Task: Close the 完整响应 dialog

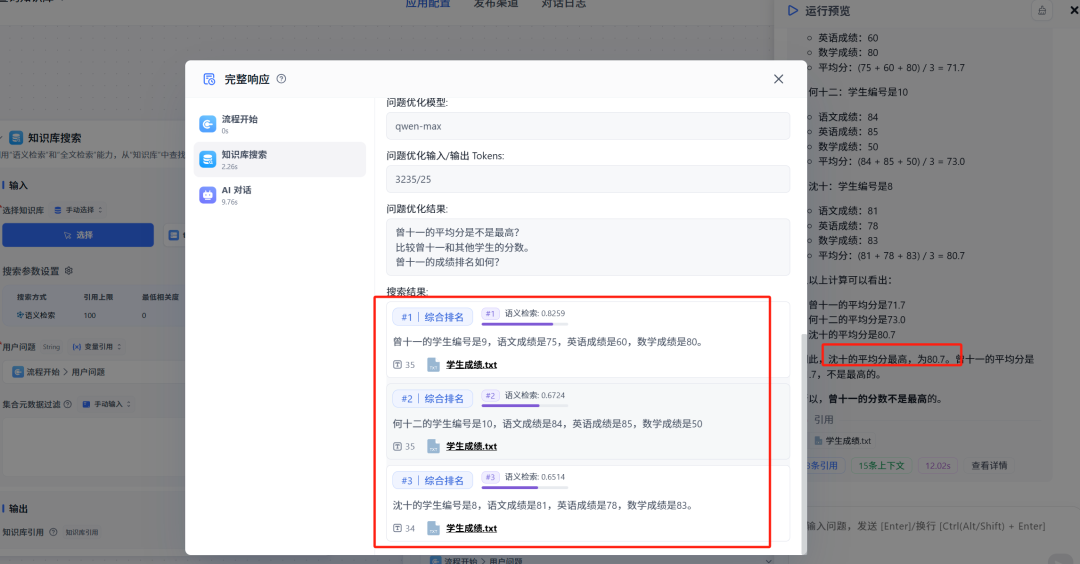Action: [x=778, y=79]
